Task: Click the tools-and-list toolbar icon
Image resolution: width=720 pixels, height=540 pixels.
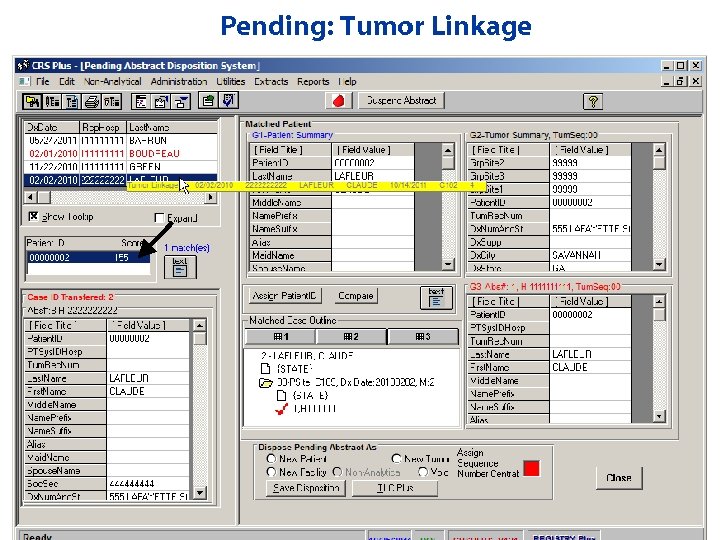Action: pyautogui.click(x=112, y=101)
